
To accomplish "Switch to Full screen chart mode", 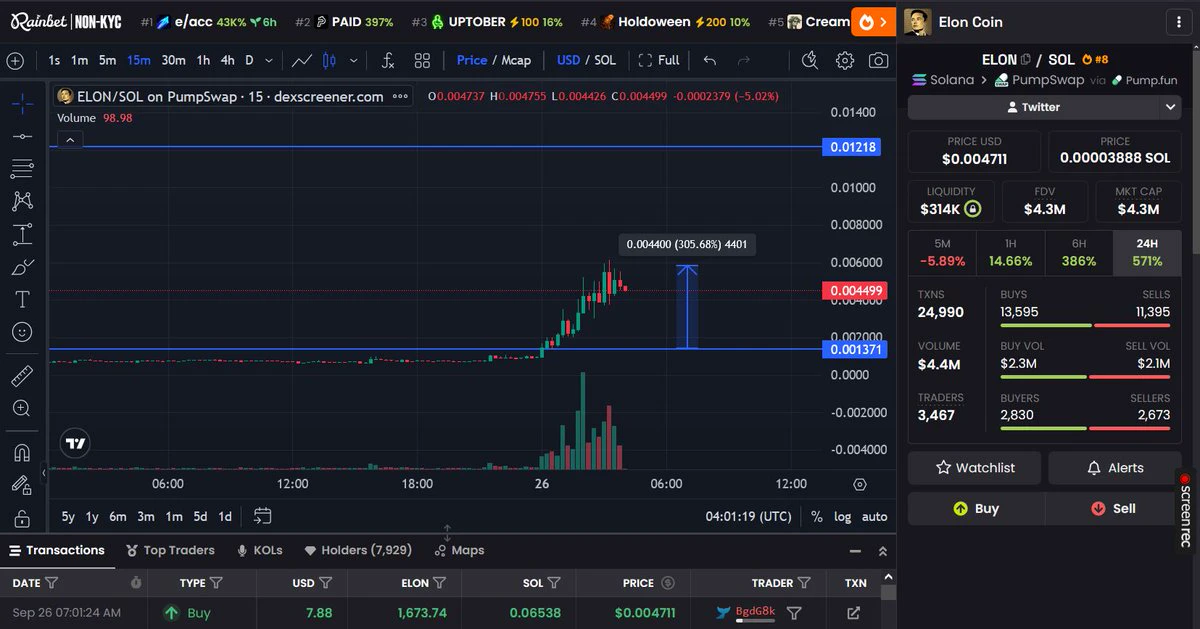I will (659, 61).
